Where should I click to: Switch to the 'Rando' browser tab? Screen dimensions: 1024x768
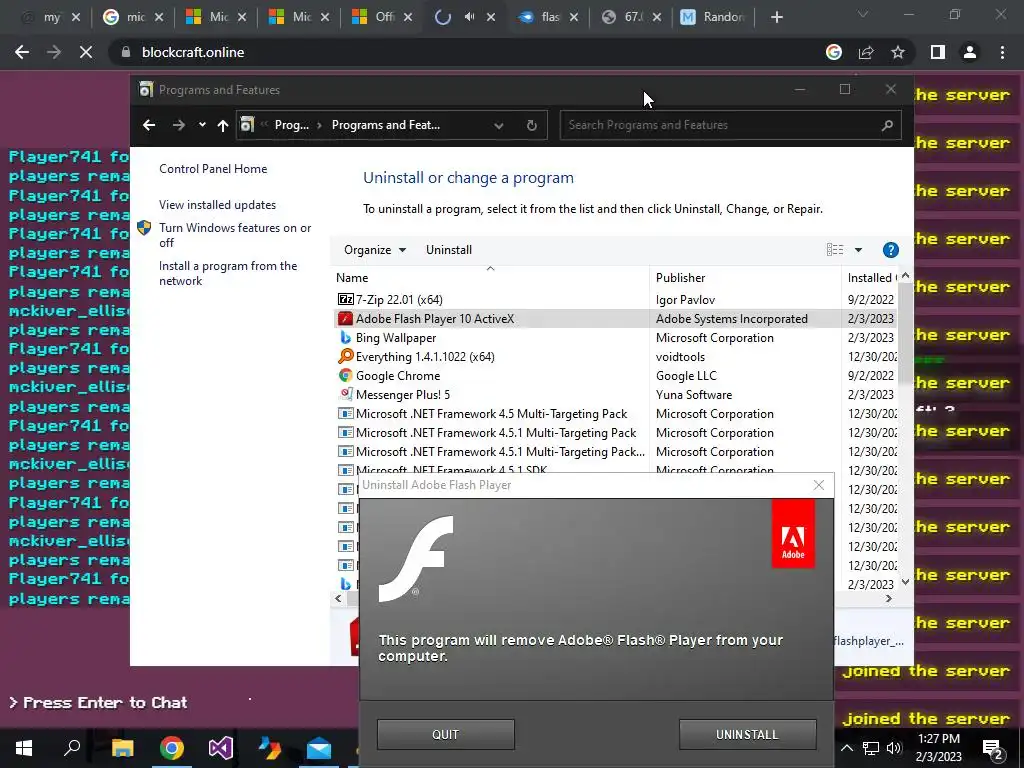tap(712, 18)
